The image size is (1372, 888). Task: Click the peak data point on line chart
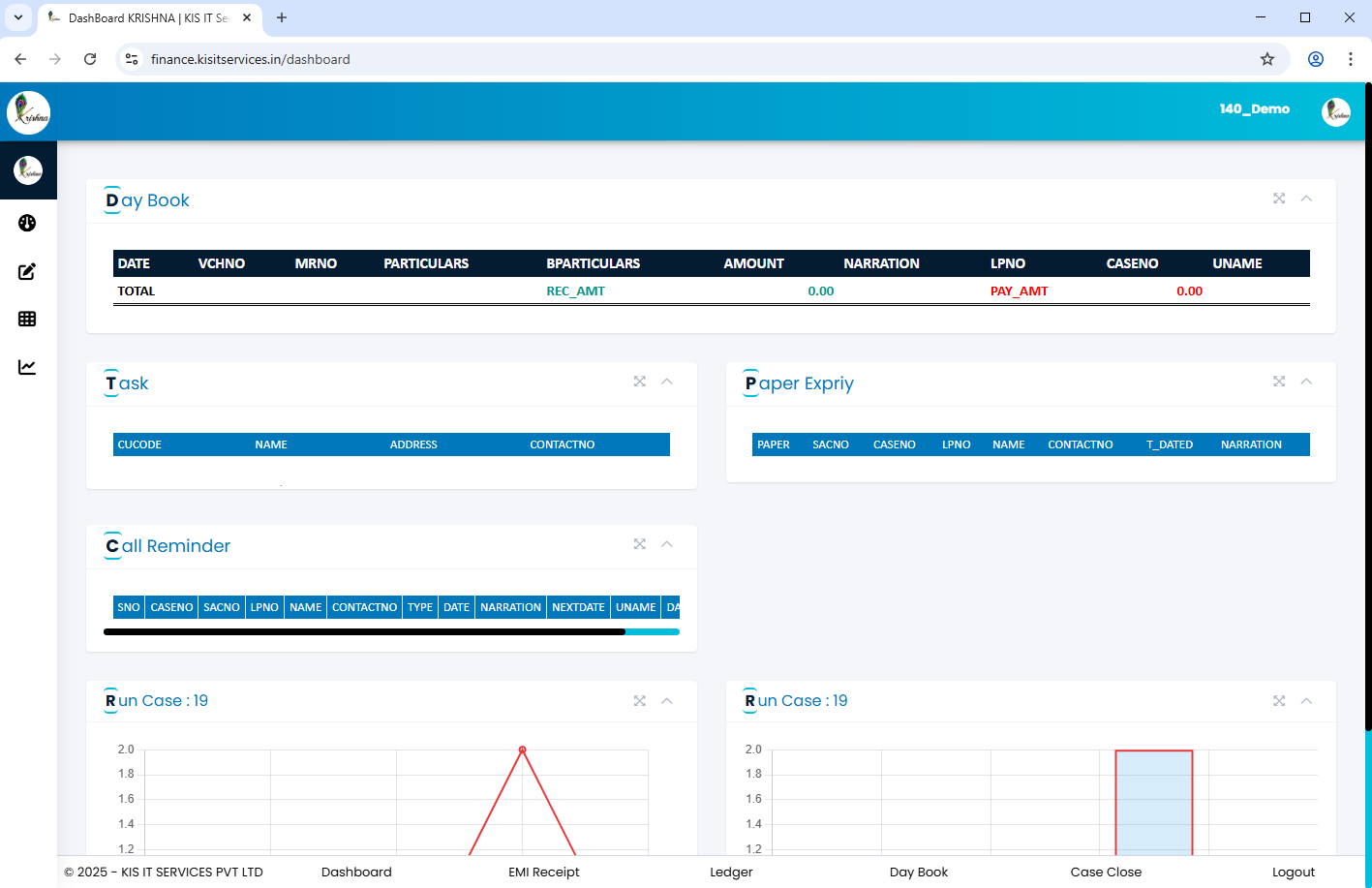[x=523, y=750]
